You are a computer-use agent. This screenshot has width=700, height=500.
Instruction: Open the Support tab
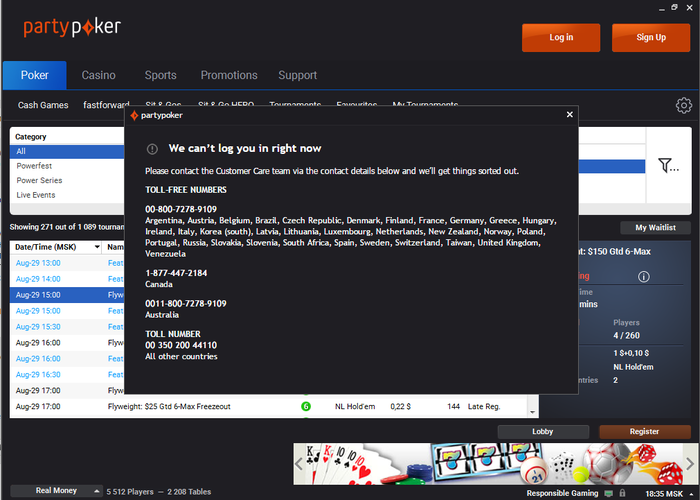(x=297, y=75)
